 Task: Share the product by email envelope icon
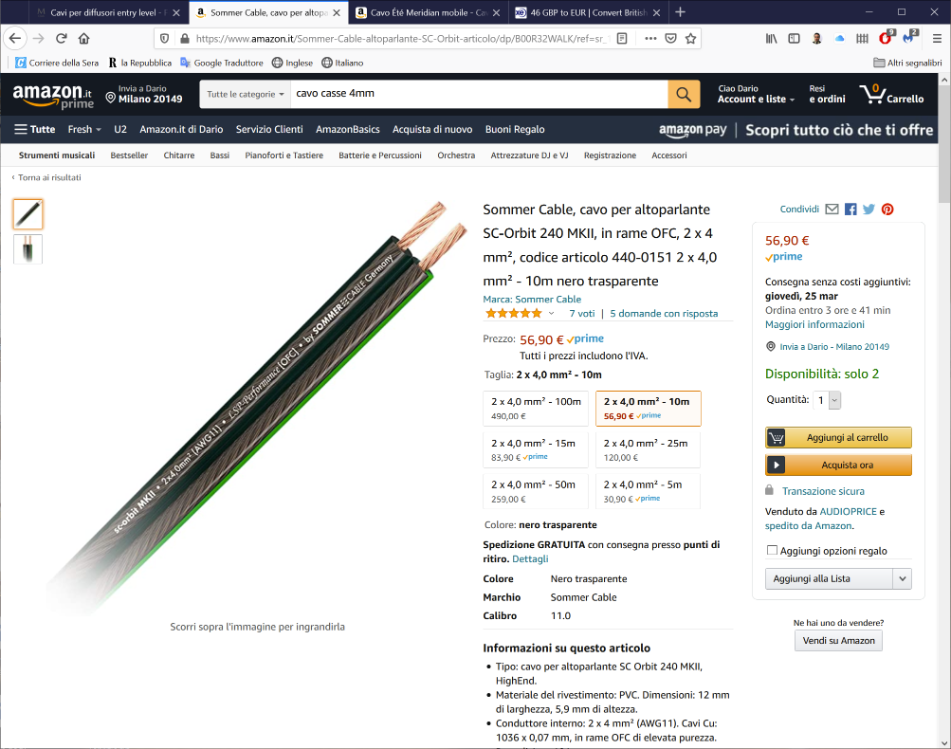click(x=832, y=209)
